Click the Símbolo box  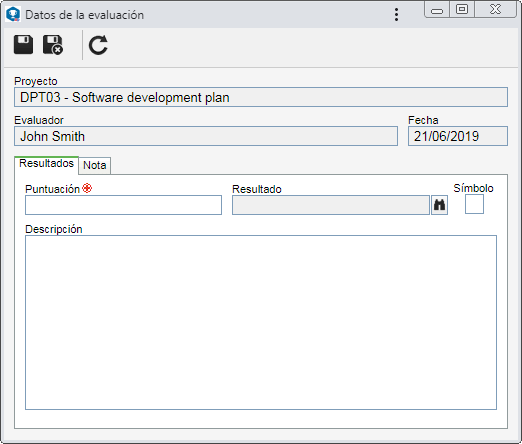pyautogui.click(x=474, y=204)
